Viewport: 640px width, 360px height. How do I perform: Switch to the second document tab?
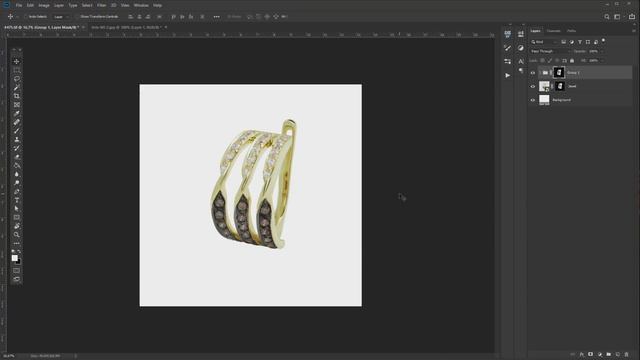(x=127, y=27)
